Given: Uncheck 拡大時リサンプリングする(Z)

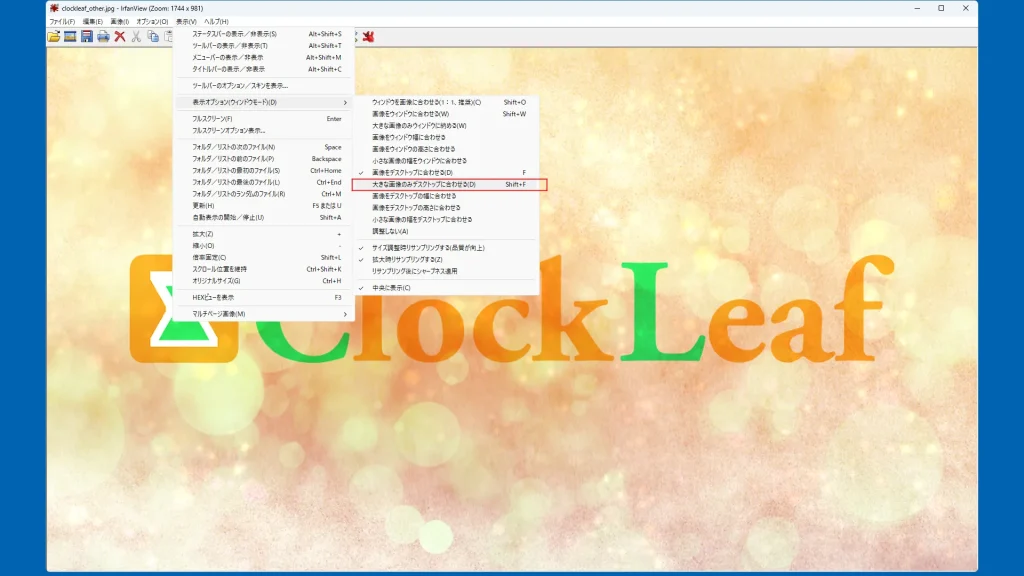Looking at the screenshot, I should [x=447, y=260].
